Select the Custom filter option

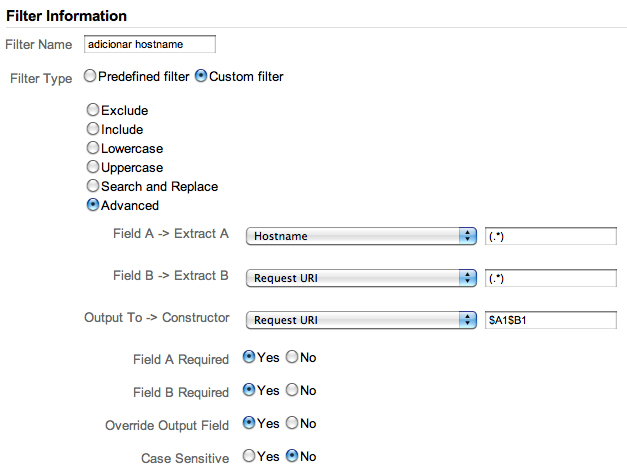coord(201,76)
